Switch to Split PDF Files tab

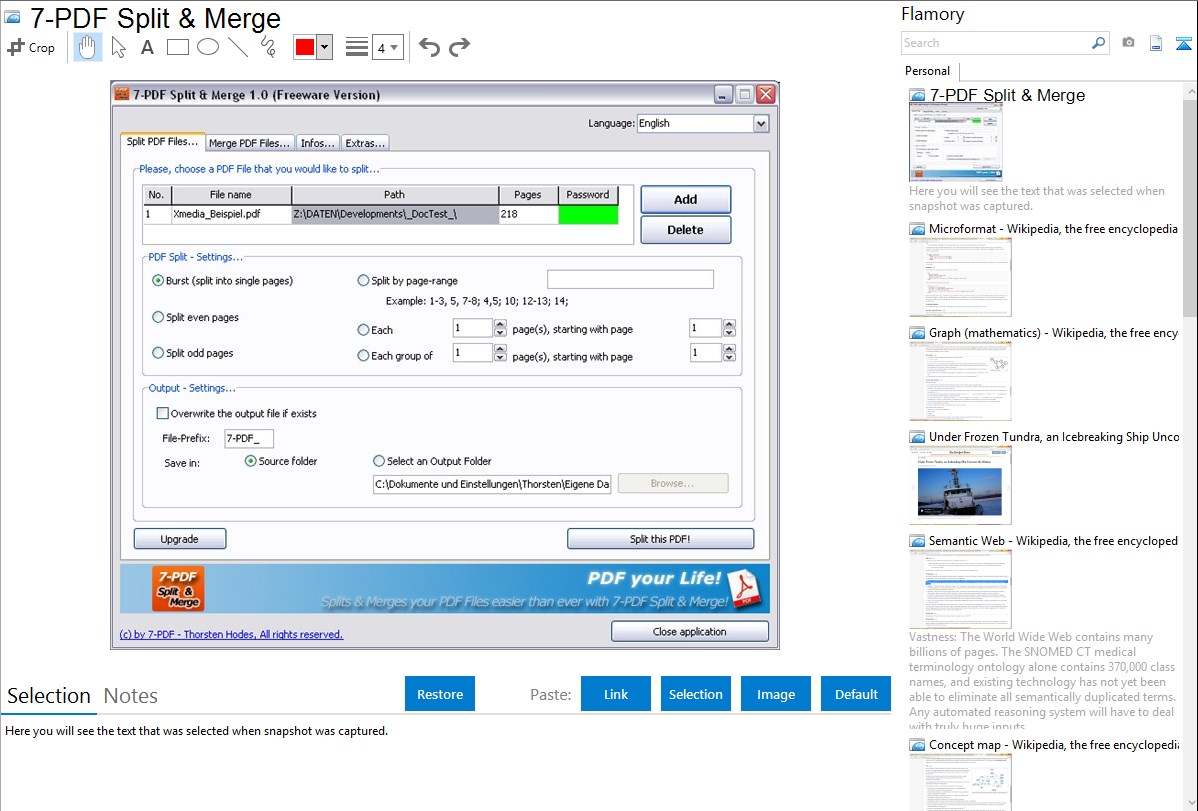coord(162,141)
